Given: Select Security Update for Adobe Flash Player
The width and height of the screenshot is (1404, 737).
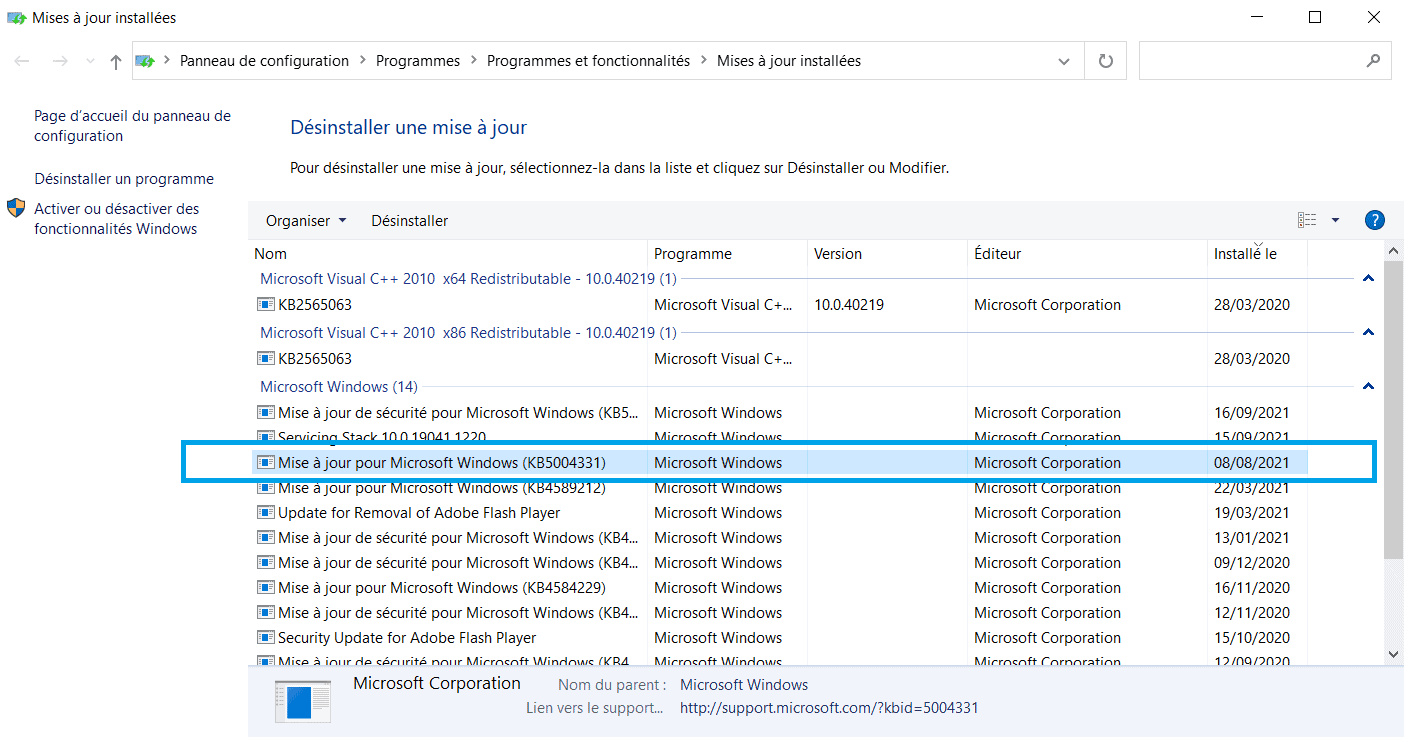Looking at the screenshot, I should pyautogui.click(x=778, y=638).
